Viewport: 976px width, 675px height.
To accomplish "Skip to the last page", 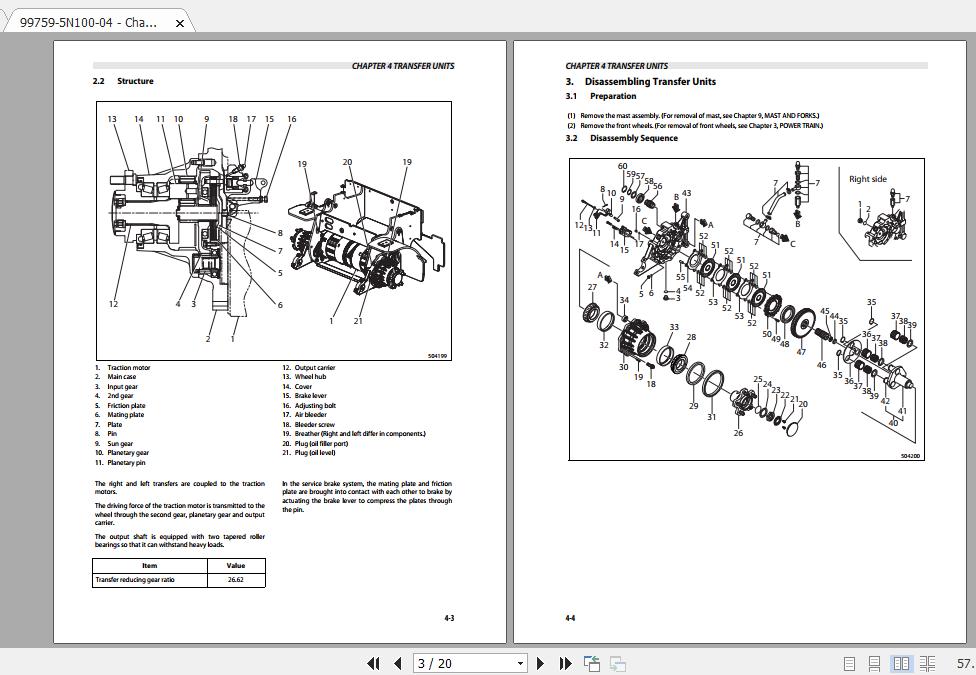I will point(563,663).
